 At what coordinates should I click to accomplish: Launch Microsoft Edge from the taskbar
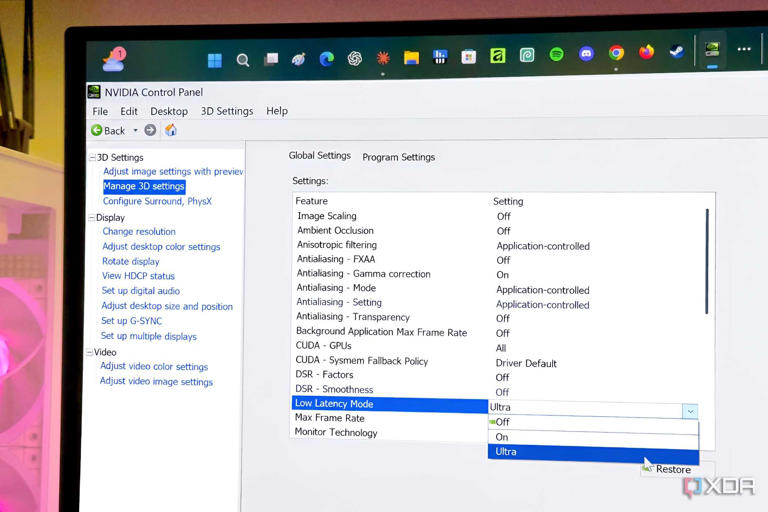point(327,59)
